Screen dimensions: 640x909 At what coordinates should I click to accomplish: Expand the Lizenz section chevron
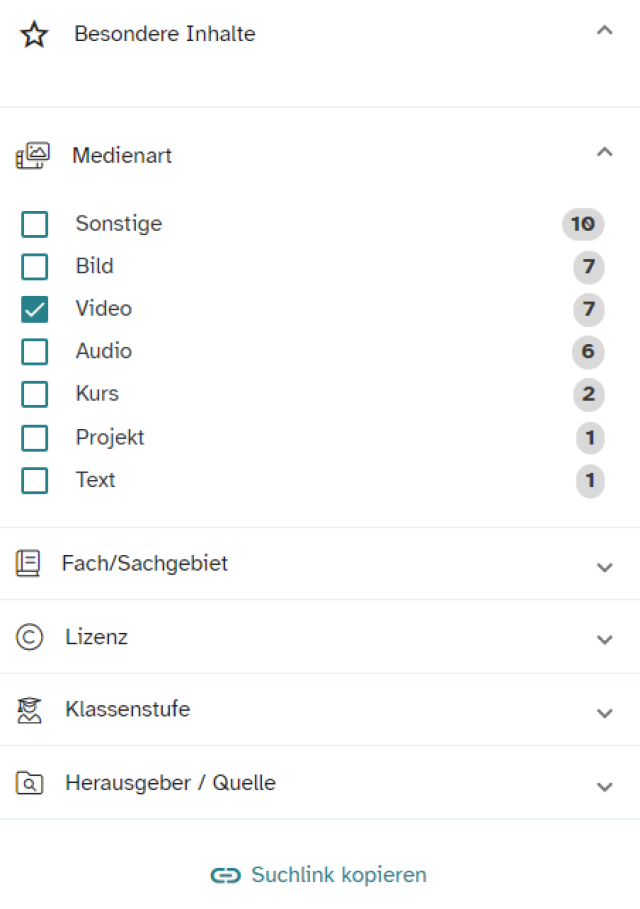point(605,639)
